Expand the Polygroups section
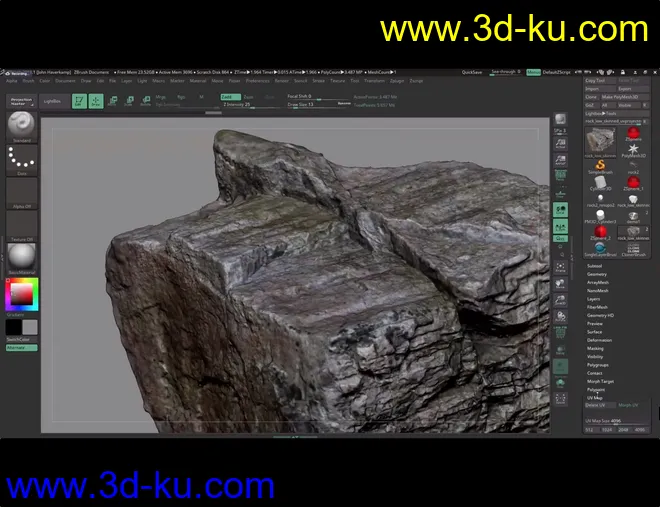 (598, 365)
